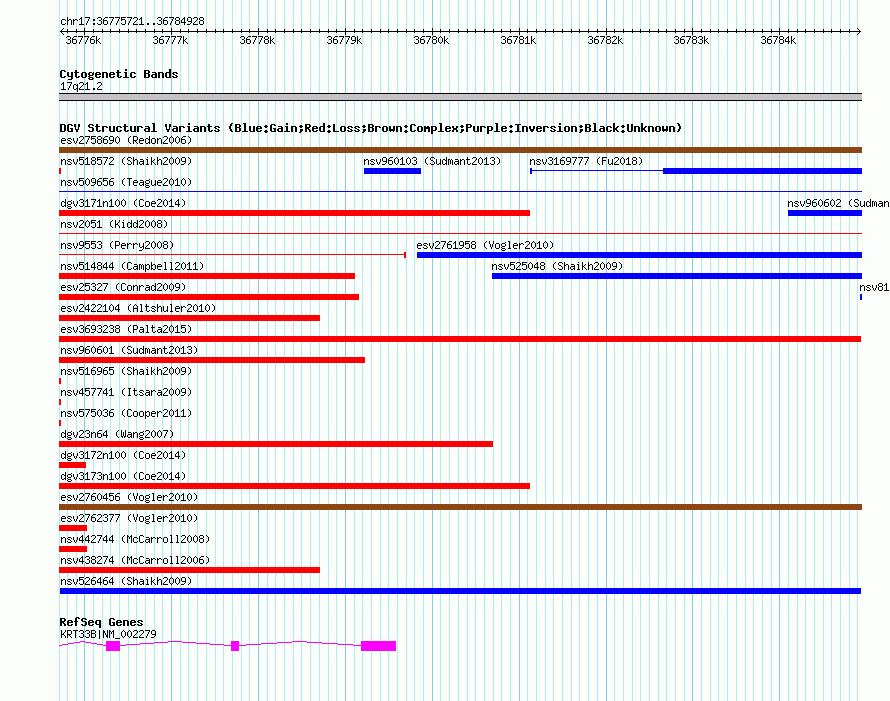
Task: Select the gray 17q21.2 cytogenetic band bar
Action: tap(460, 97)
